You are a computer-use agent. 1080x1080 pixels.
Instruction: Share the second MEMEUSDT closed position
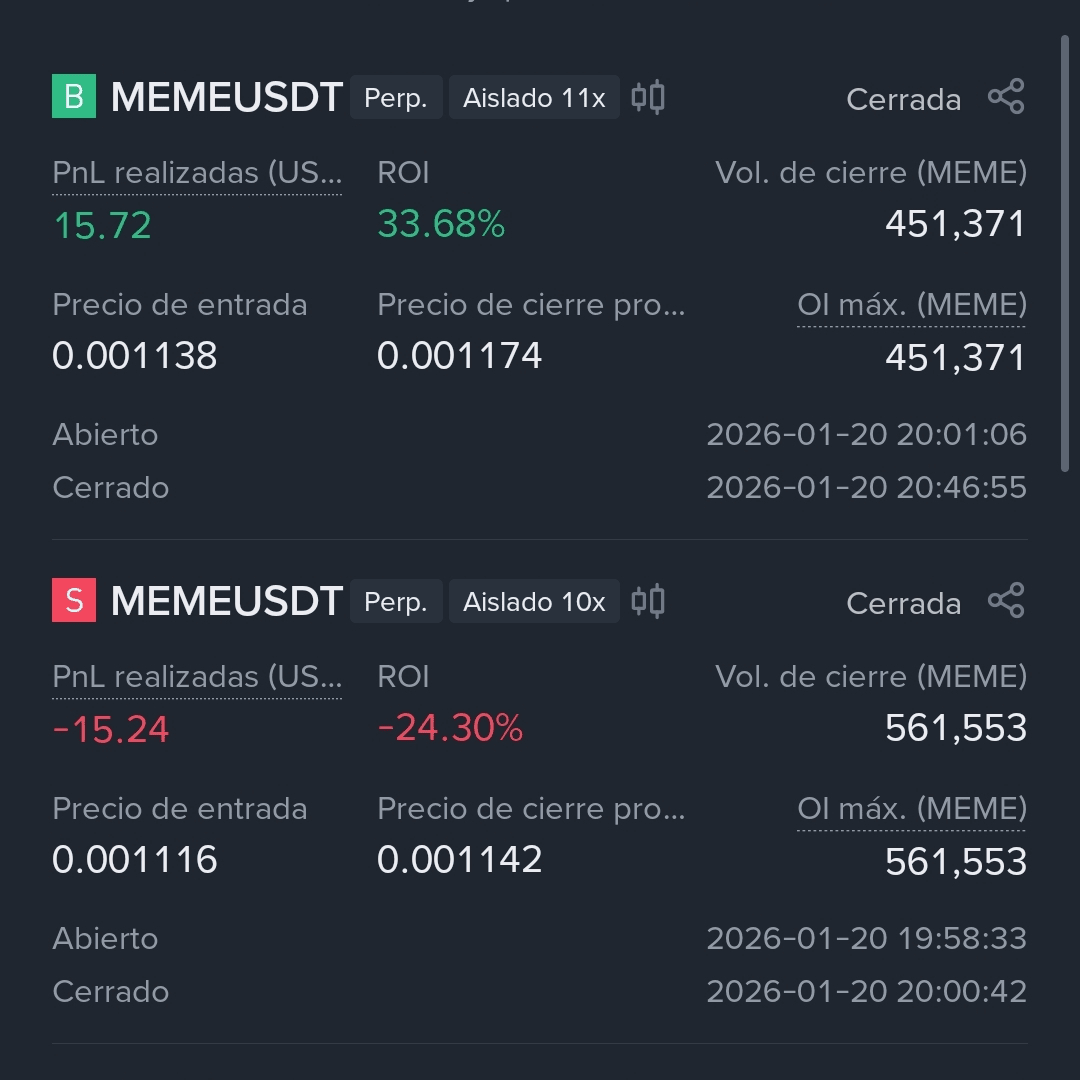(x=1007, y=600)
